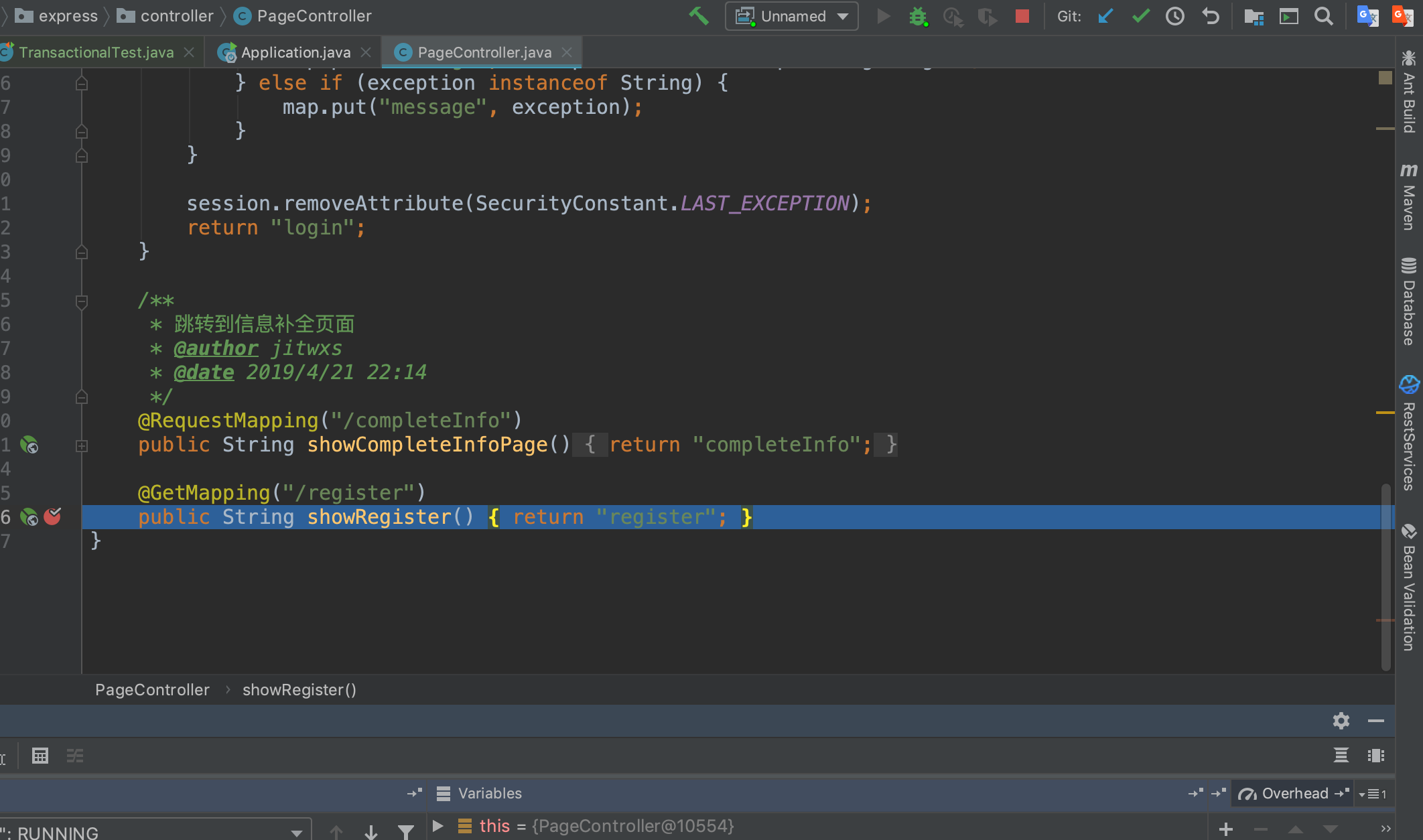The height and width of the screenshot is (840, 1423).
Task: Open Search Everywhere via the magnifier icon
Action: (x=1324, y=16)
